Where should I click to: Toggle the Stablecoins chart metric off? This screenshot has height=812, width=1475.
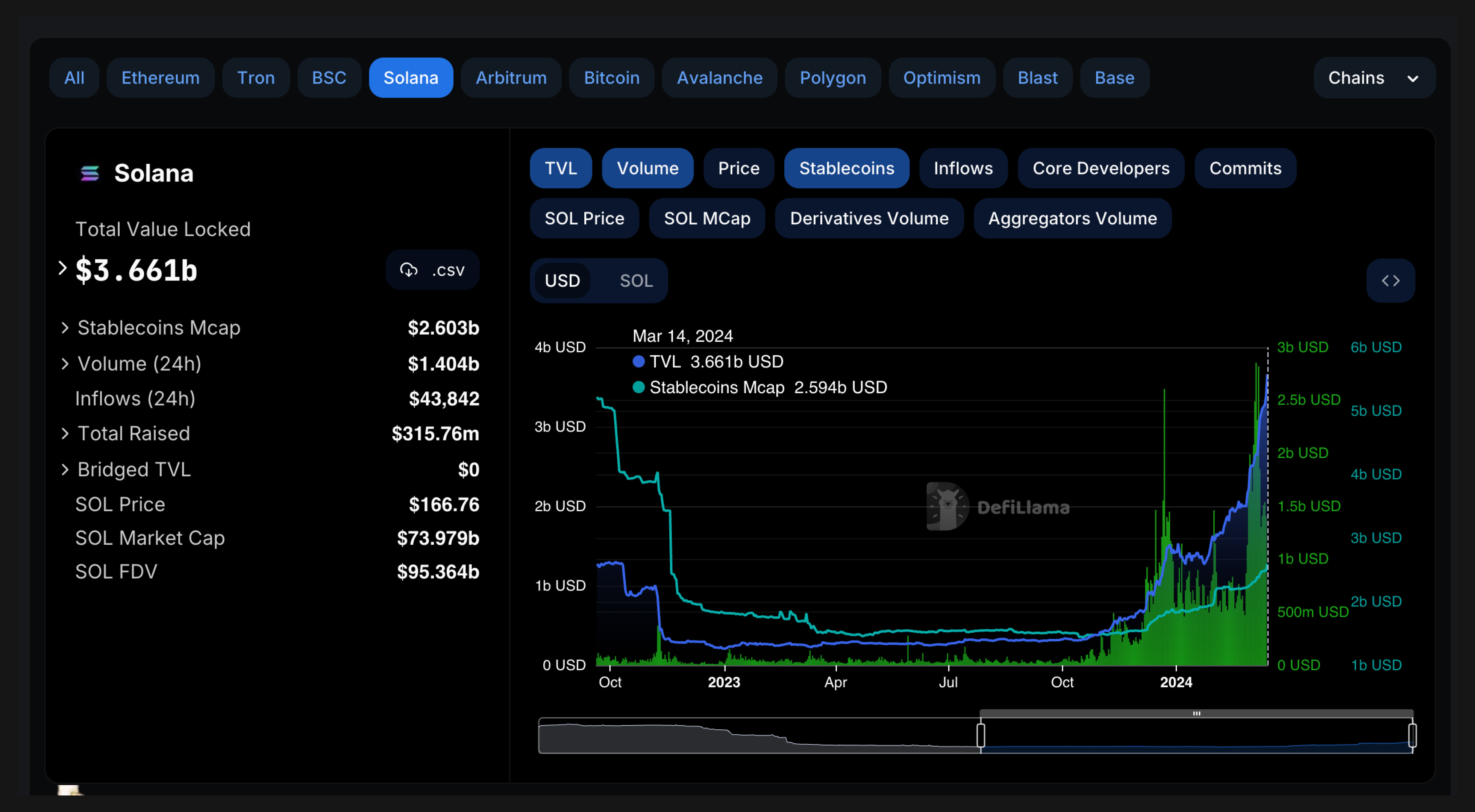tap(846, 168)
